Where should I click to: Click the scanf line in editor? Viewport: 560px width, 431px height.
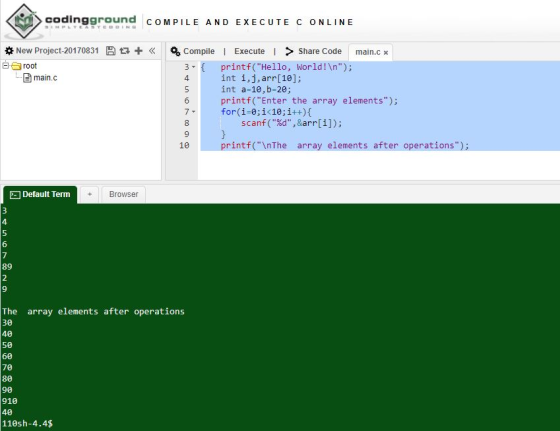tap(291, 123)
